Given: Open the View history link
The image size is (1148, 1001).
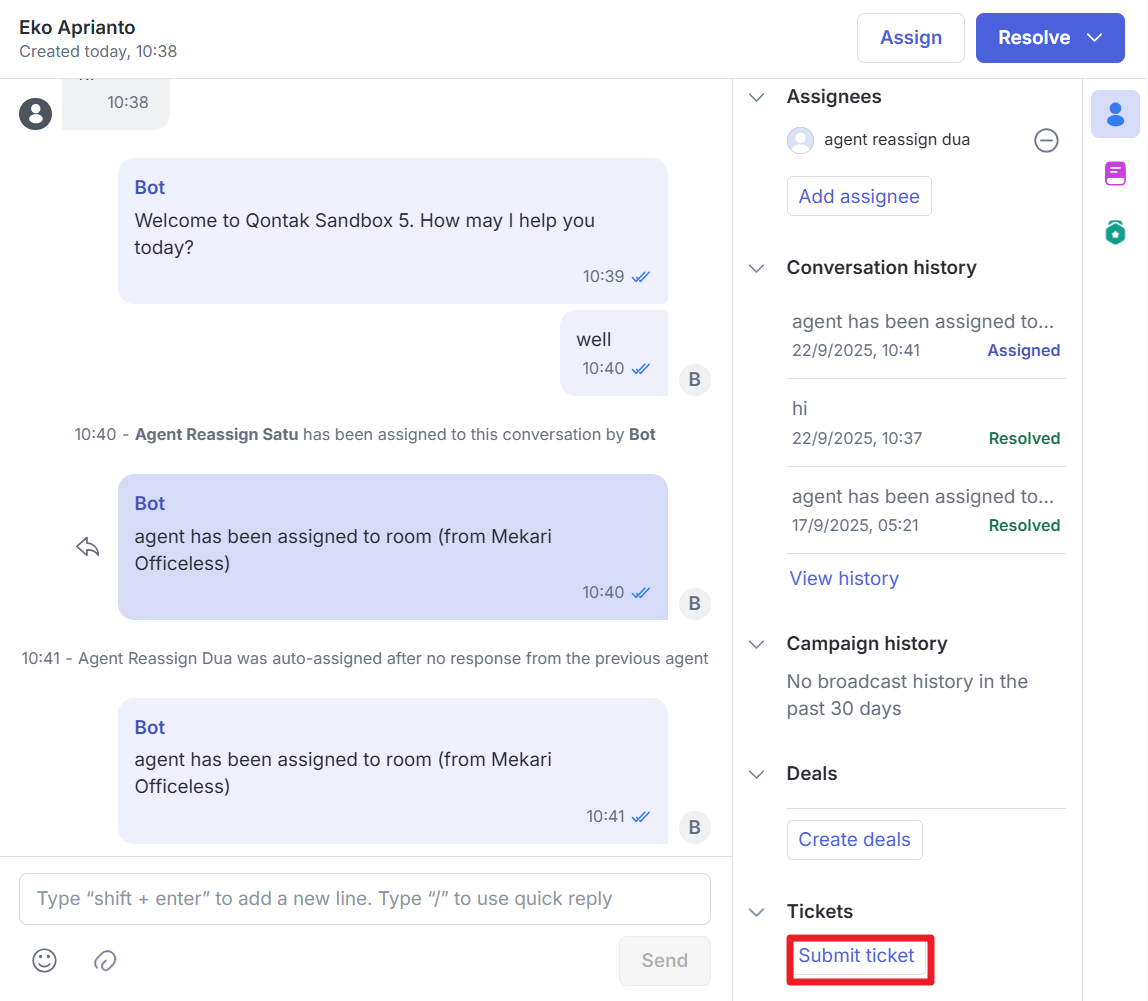Looking at the screenshot, I should click(x=844, y=578).
